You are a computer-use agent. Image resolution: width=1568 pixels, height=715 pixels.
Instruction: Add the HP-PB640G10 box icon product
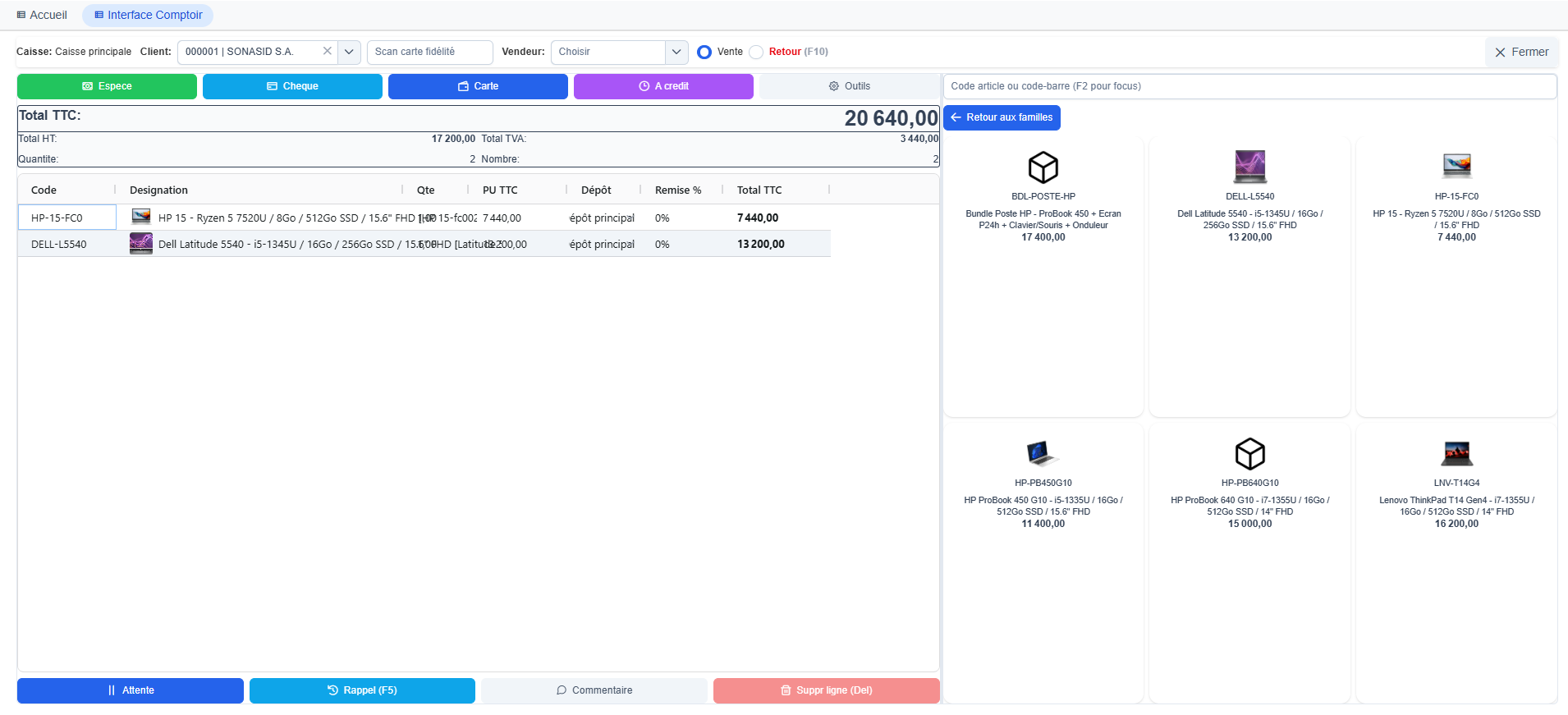[1250, 453]
